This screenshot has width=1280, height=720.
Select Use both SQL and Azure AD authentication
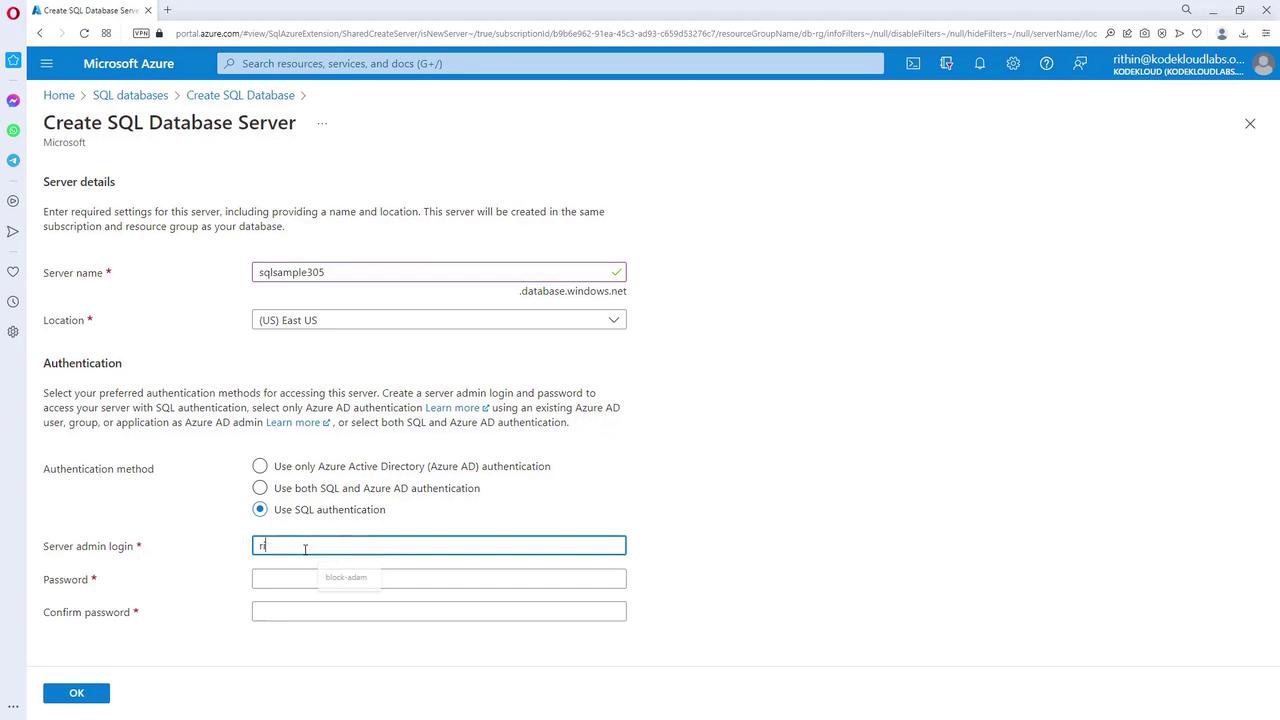260,488
